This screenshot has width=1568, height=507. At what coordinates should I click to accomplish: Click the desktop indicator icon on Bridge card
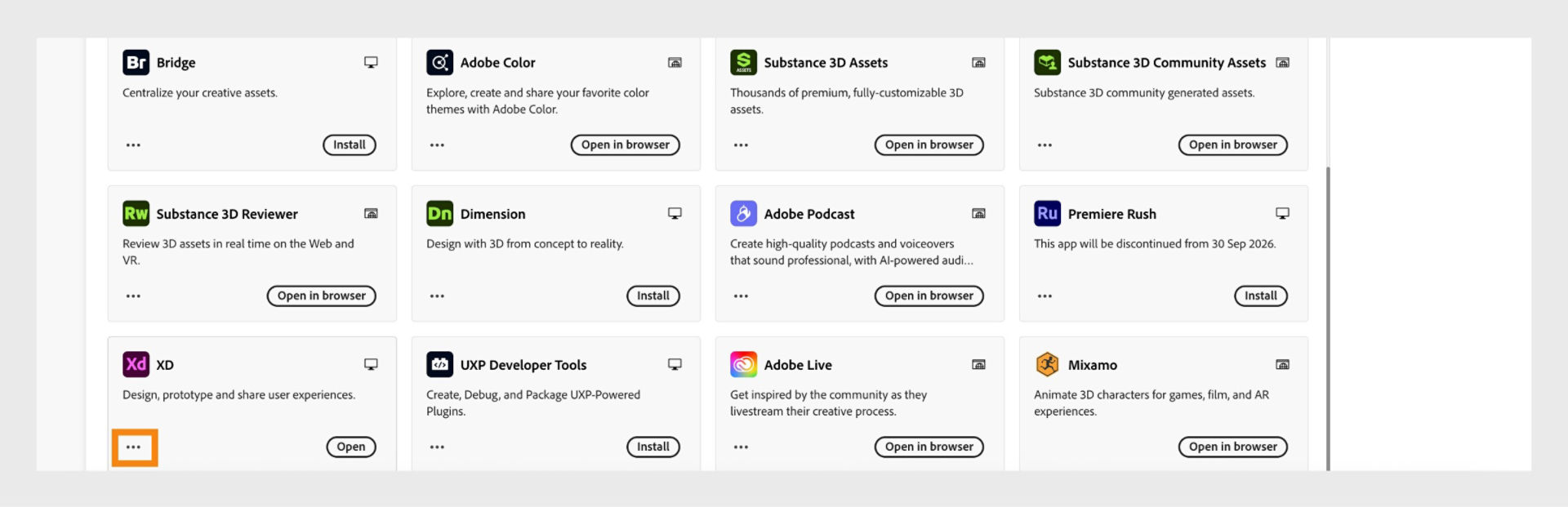371,61
